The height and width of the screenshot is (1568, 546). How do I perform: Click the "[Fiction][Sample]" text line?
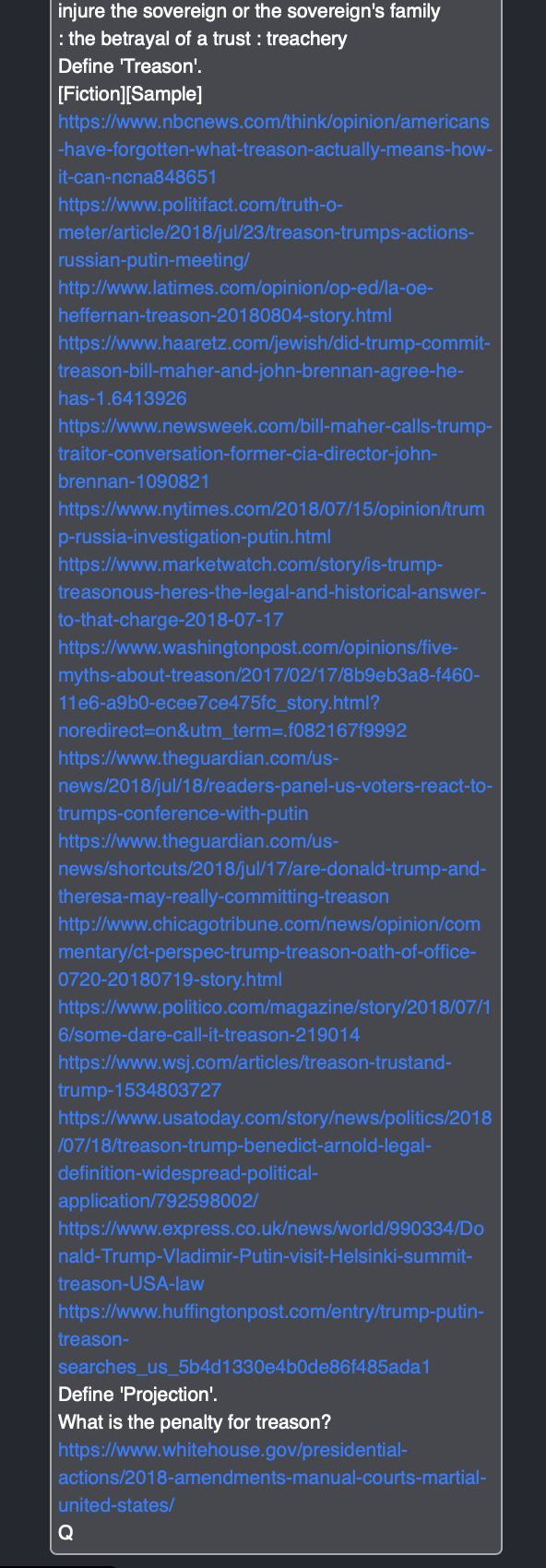(130, 93)
